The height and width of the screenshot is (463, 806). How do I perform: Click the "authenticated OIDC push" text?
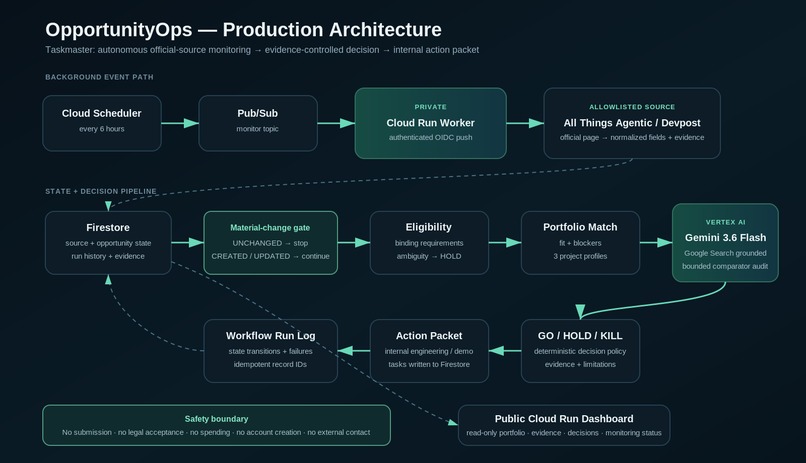tap(431, 137)
